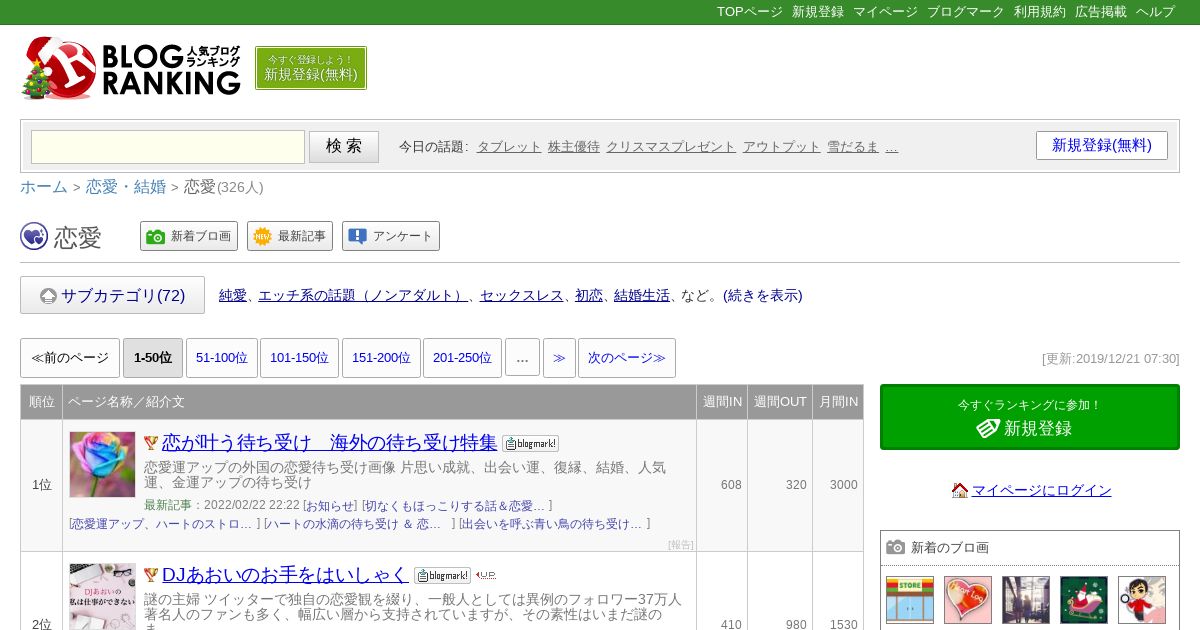Open the store photo in 新着のブロ画
Screen dimensions: 1200x630
coord(910,600)
